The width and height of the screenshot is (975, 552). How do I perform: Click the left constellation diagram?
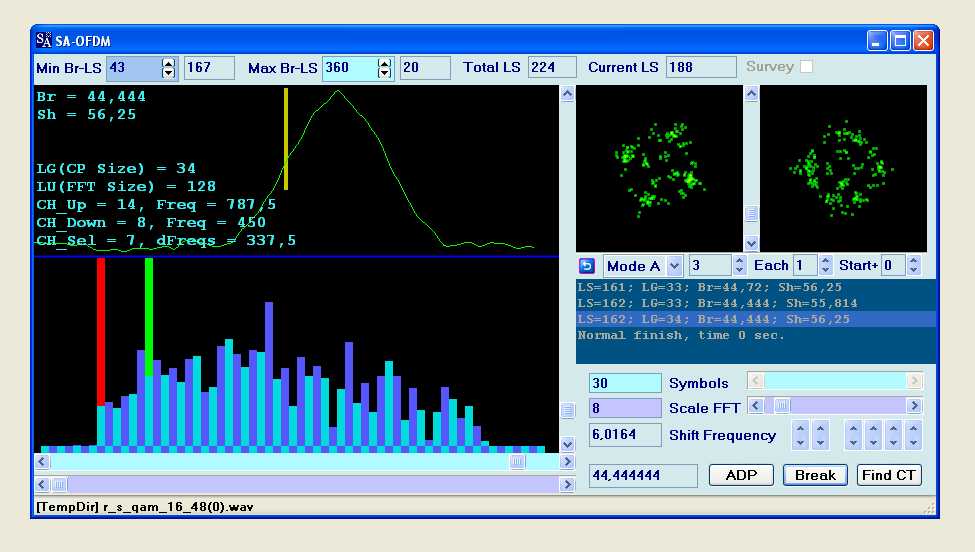click(660, 168)
